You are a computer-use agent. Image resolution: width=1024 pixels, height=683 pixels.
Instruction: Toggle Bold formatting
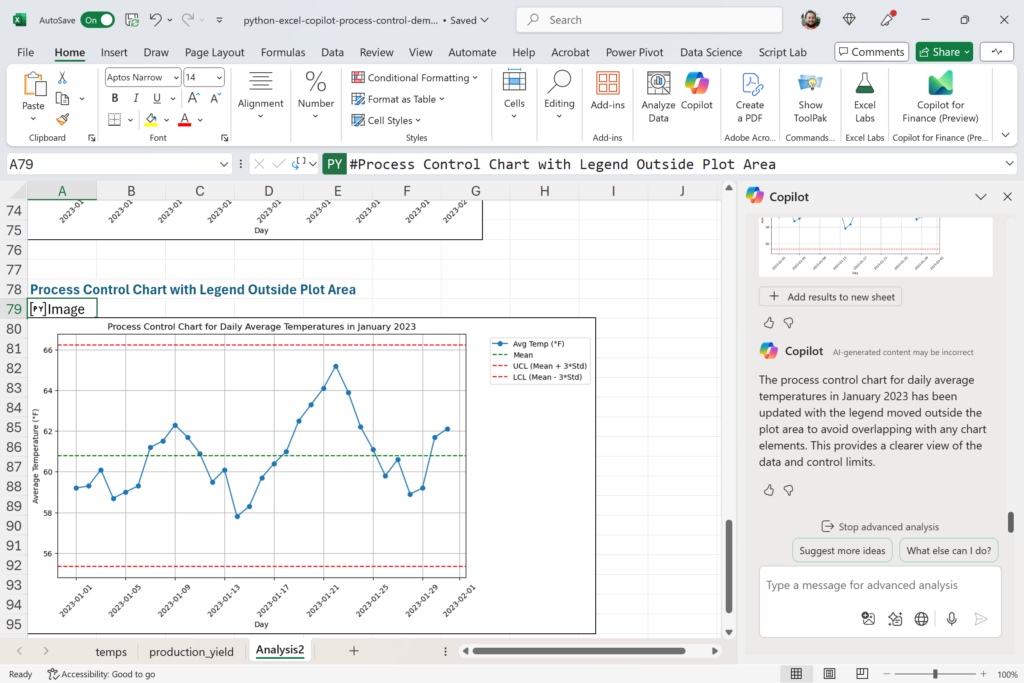point(114,98)
